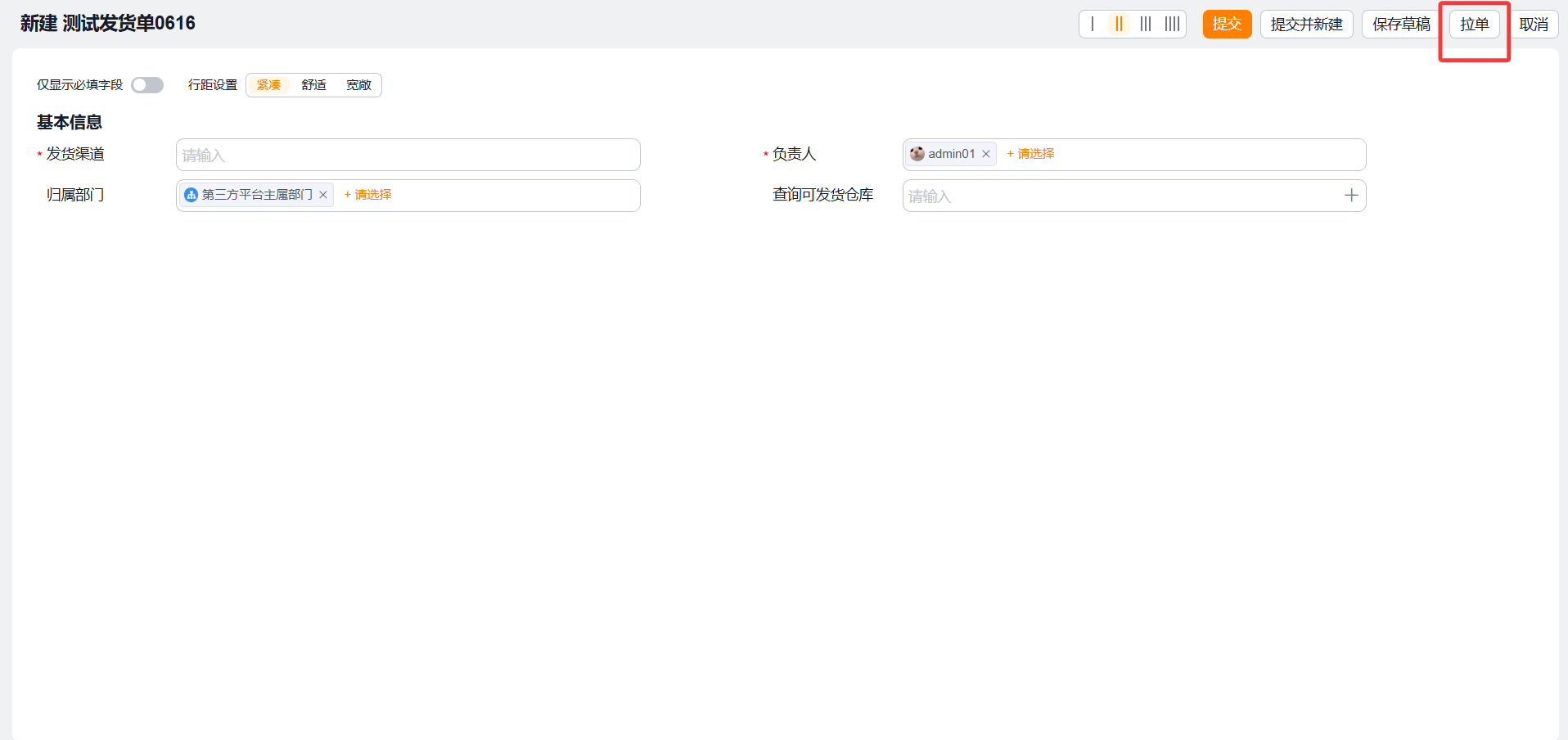The width and height of the screenshot is (1568, 740).
Task: Select the two-column layout icon
Action: click(x=1119, y=24)
